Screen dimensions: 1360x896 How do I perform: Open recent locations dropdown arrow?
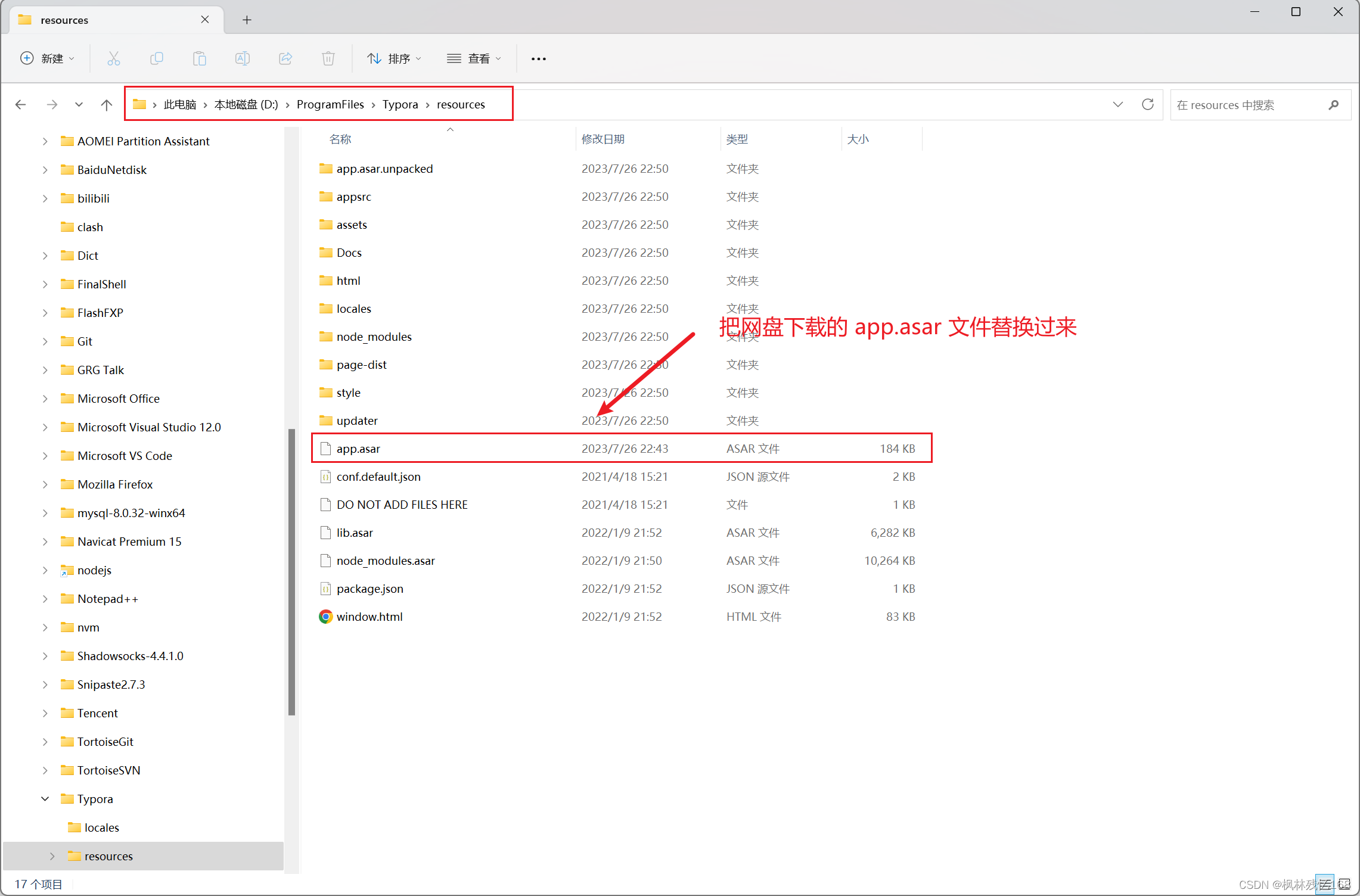[79, 105]
